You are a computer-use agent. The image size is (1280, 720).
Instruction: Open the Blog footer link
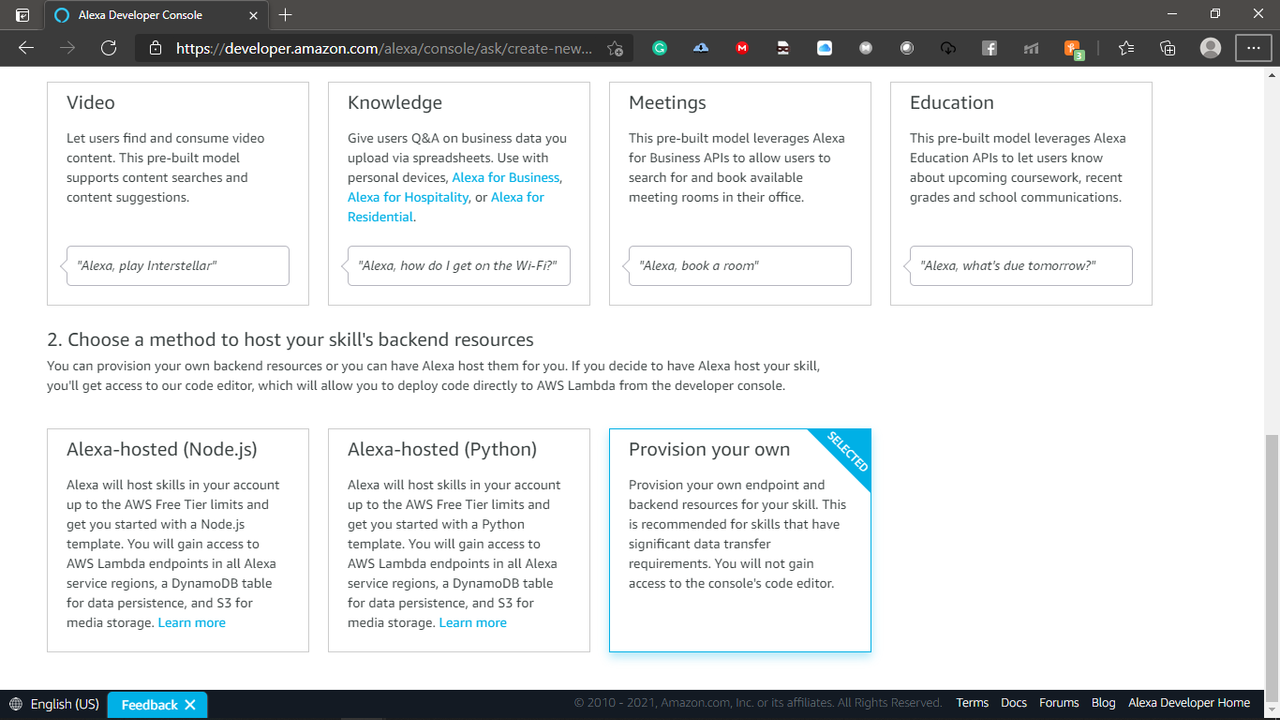click(x=1103, y=703)
